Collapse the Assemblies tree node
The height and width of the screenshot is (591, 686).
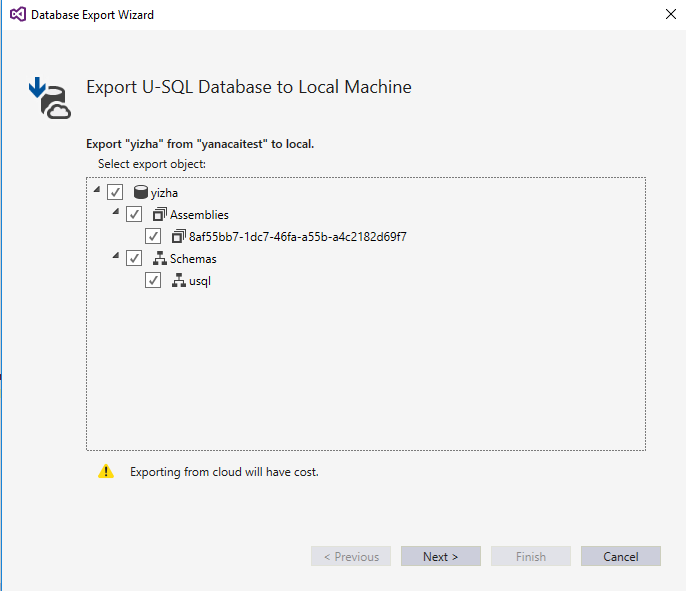[116, 211]
